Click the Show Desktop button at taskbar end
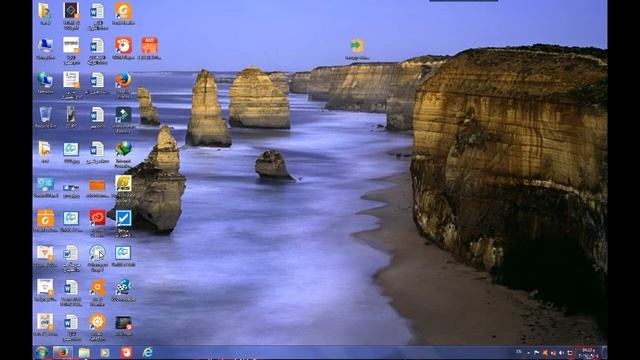Screen dimensions: 640x360 [x=604, y=353]
